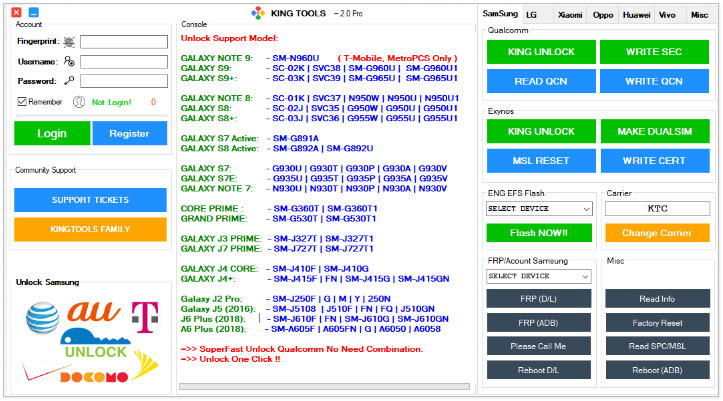Click the pink T-Mobile logo

coord(145,317)
